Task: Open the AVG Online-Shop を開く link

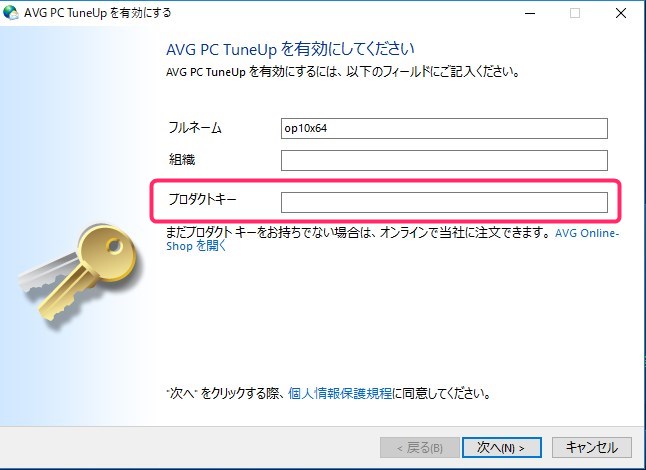Action: coord(392,239)
